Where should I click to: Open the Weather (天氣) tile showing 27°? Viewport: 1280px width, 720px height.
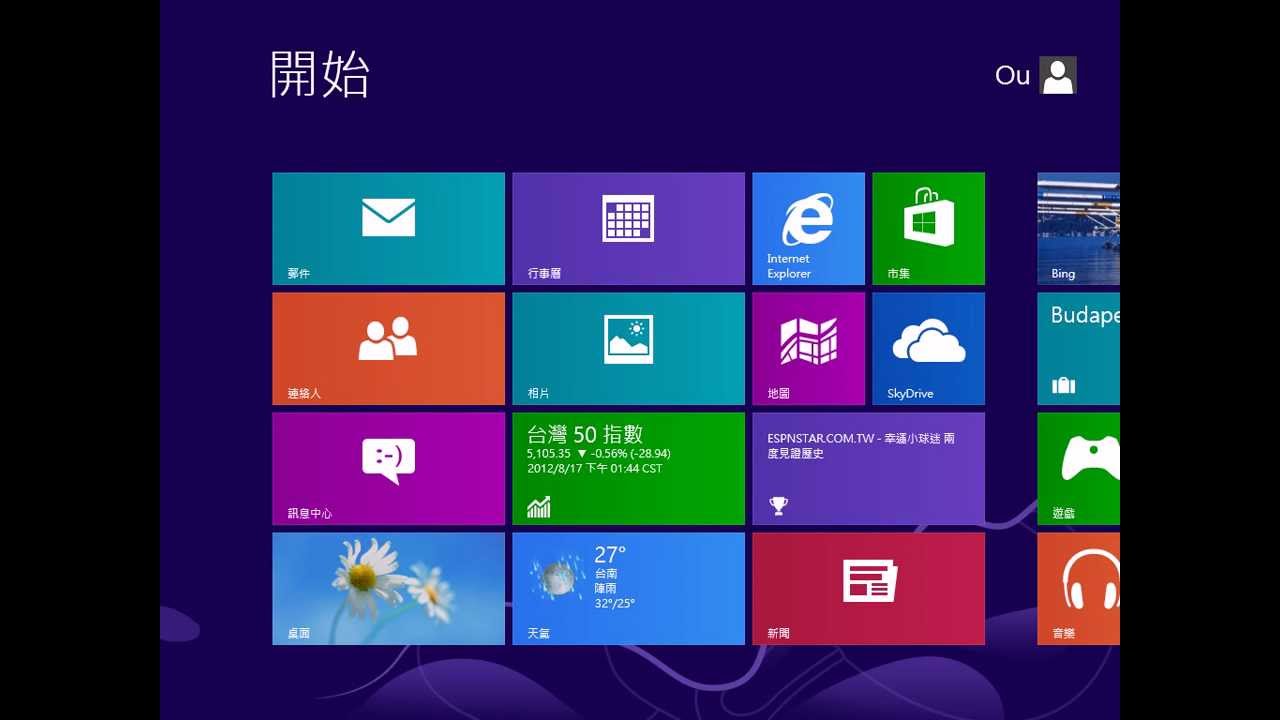pos(628,588)
